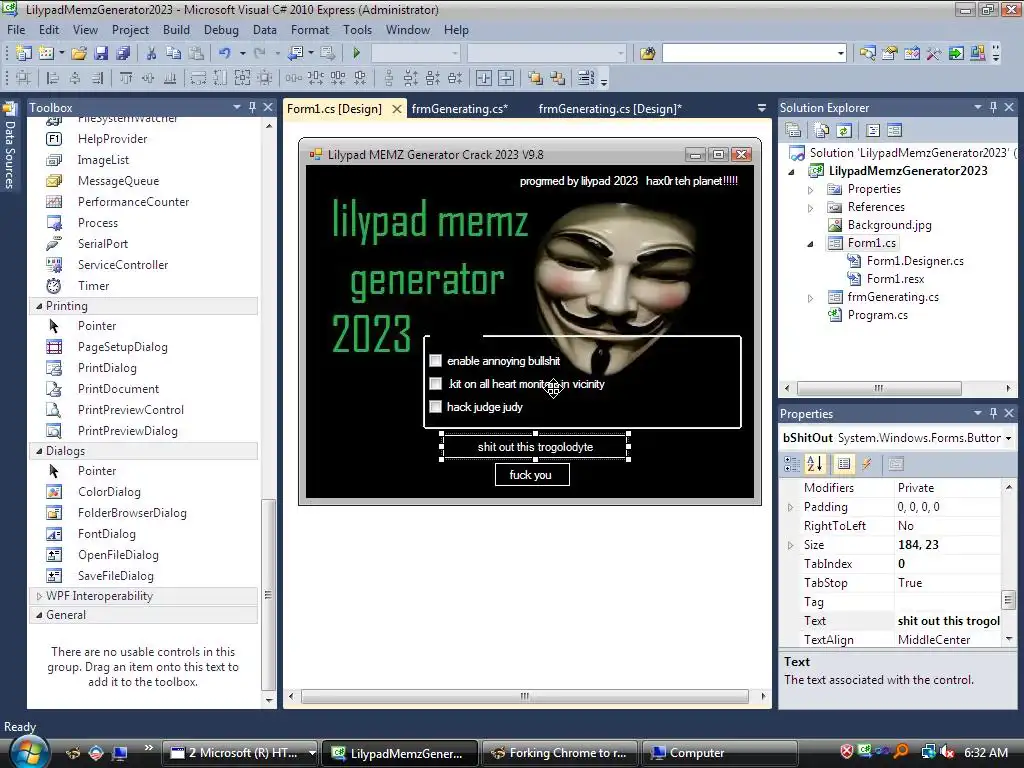
Task: Collapse the General toolbox group
Action: click(x=39, y=615)
